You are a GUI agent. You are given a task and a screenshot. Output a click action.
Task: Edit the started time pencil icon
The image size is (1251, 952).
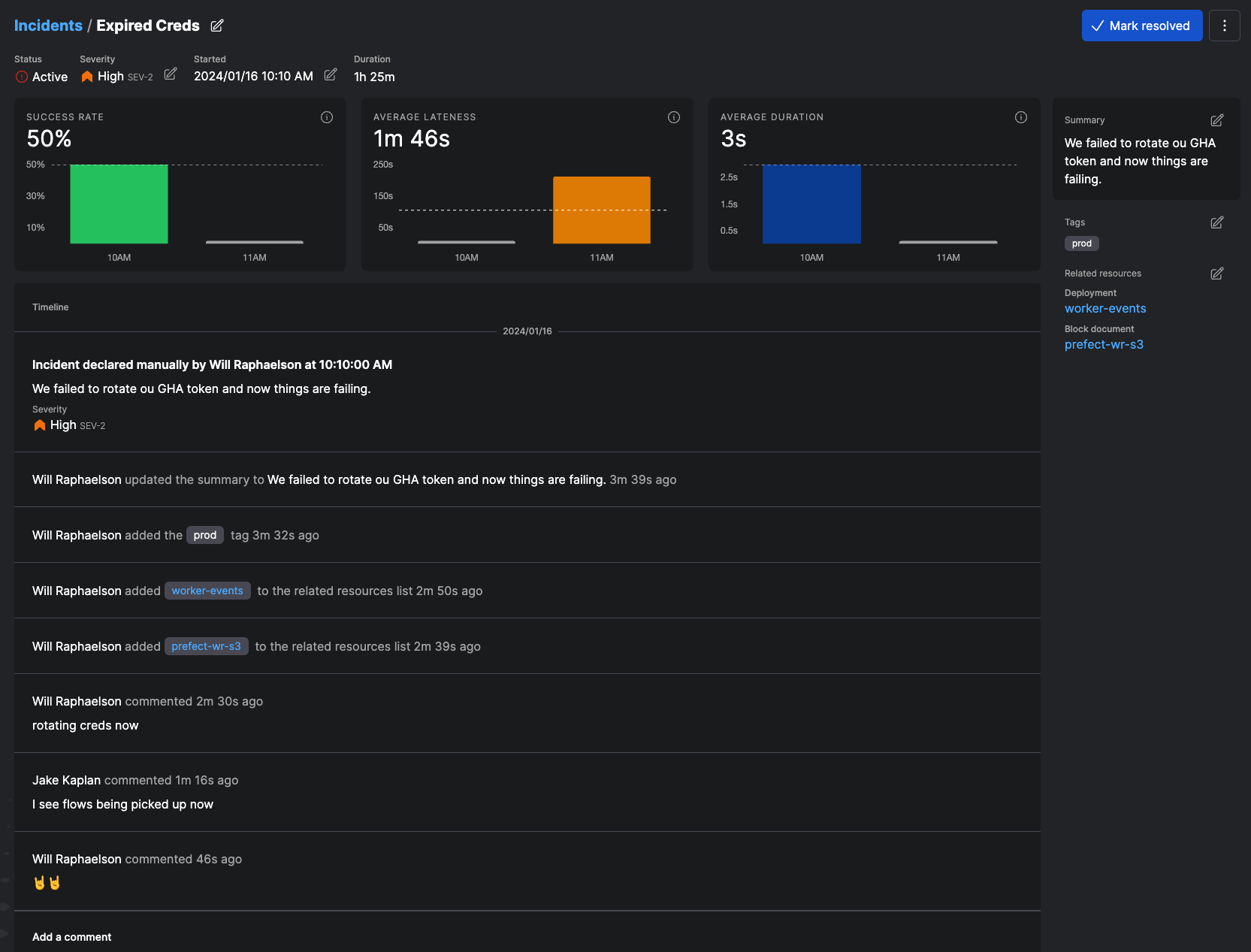tap(331, 74)
